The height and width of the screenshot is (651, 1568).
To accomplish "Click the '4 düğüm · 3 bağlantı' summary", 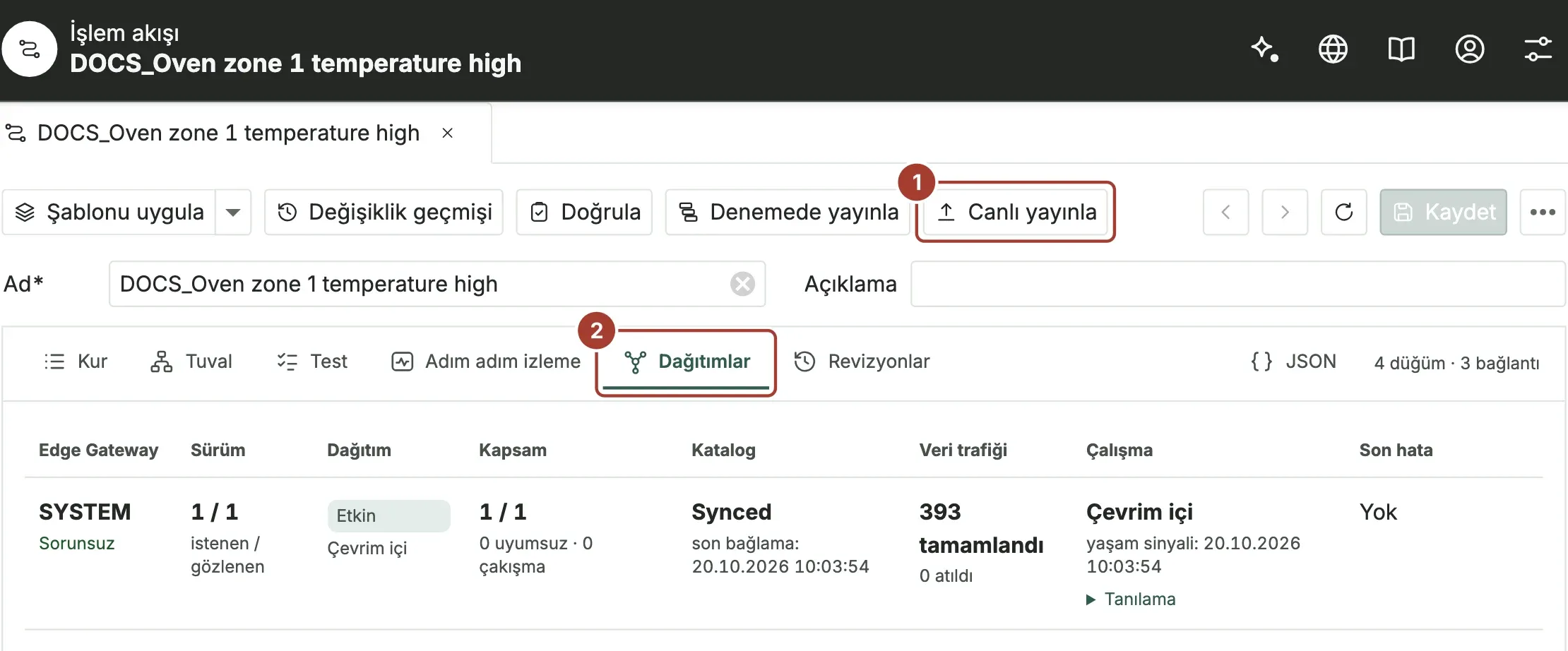I will coord(1457,363).
